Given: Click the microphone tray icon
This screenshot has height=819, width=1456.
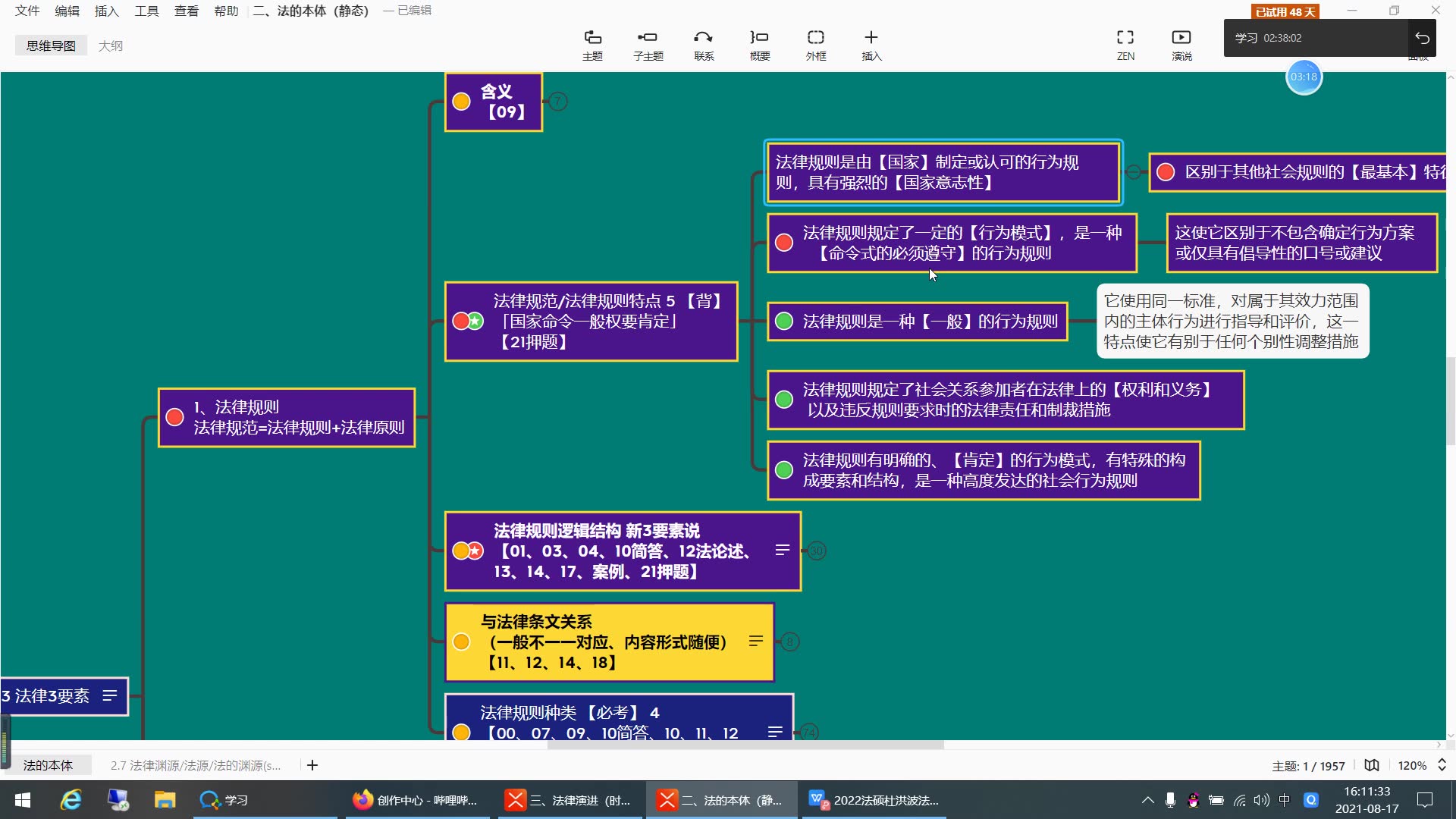Looking at the screenshot, I should click(1170, 800).
